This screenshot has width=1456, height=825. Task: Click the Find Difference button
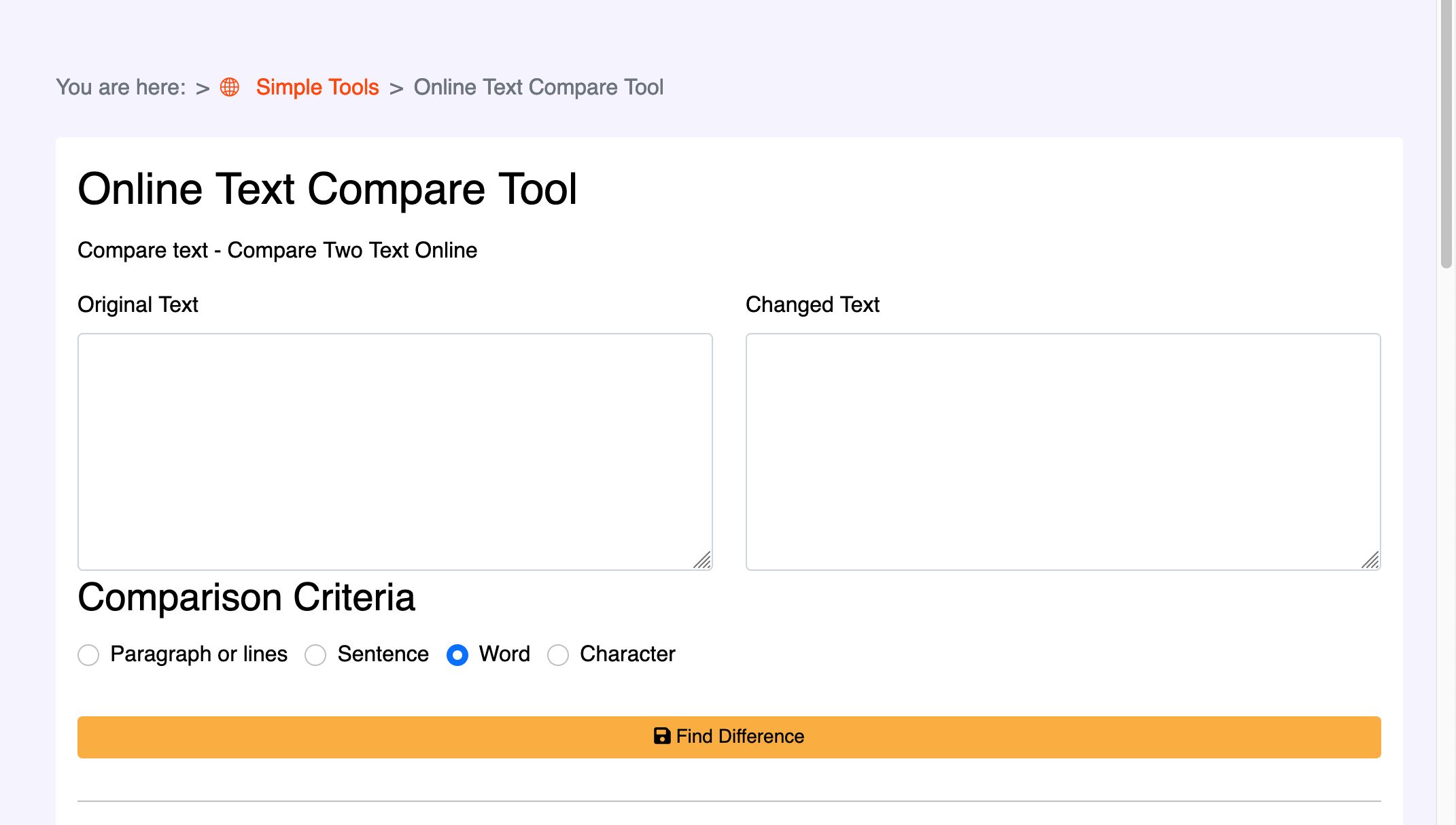(729, 737)
